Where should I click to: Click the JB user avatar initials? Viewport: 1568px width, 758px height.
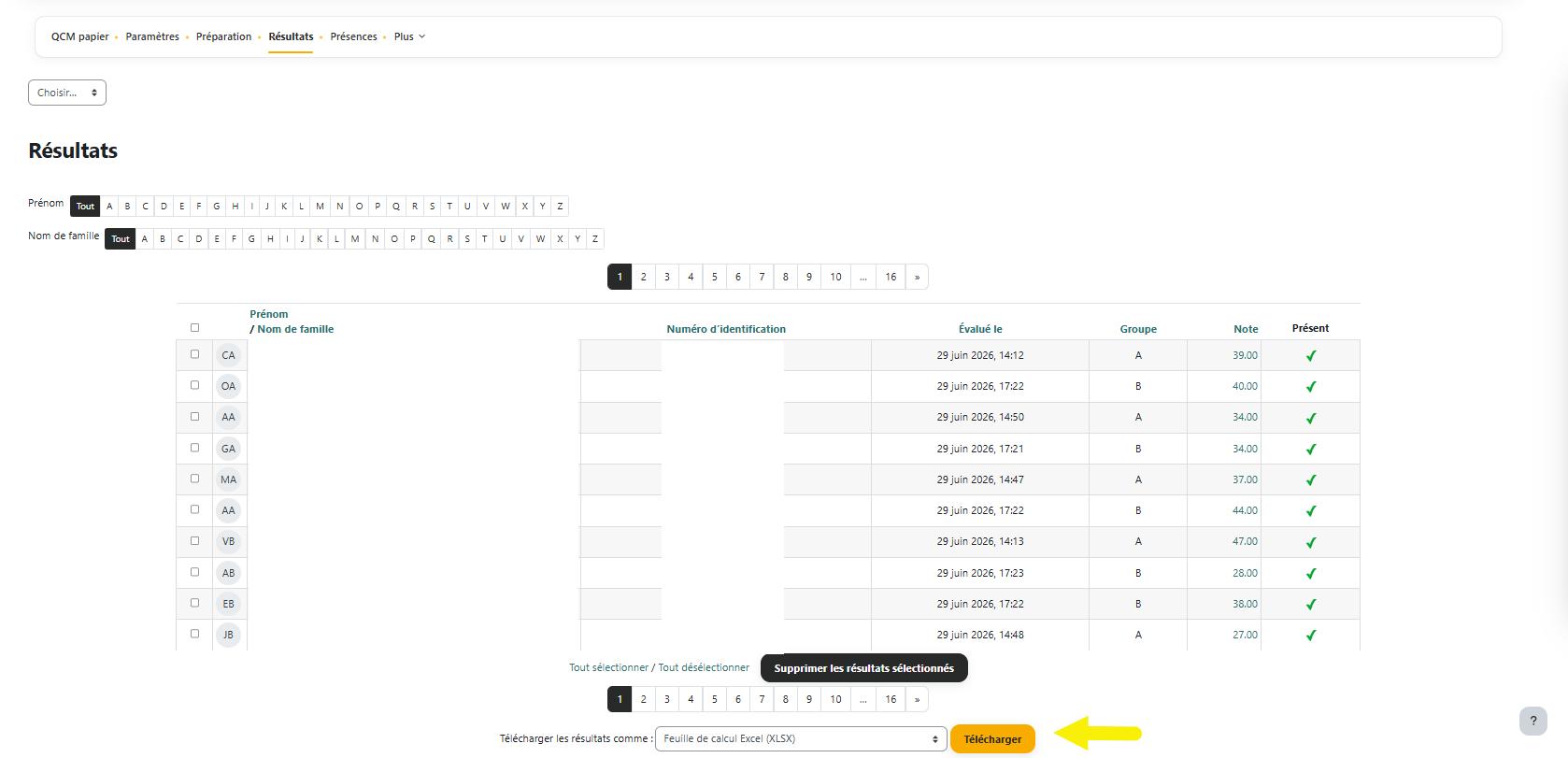(228, 635)
